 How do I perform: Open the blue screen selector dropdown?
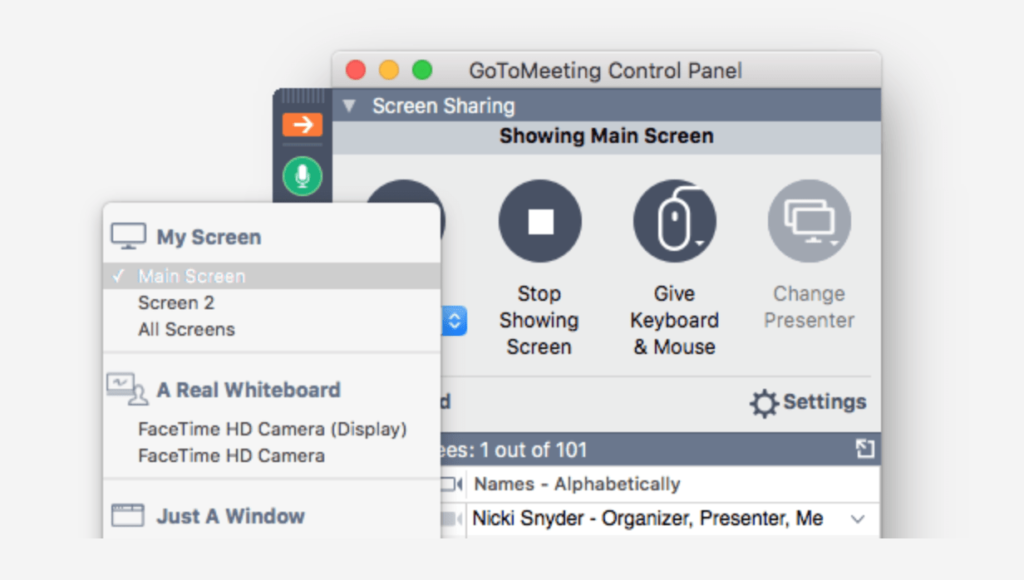pos(454,321)
